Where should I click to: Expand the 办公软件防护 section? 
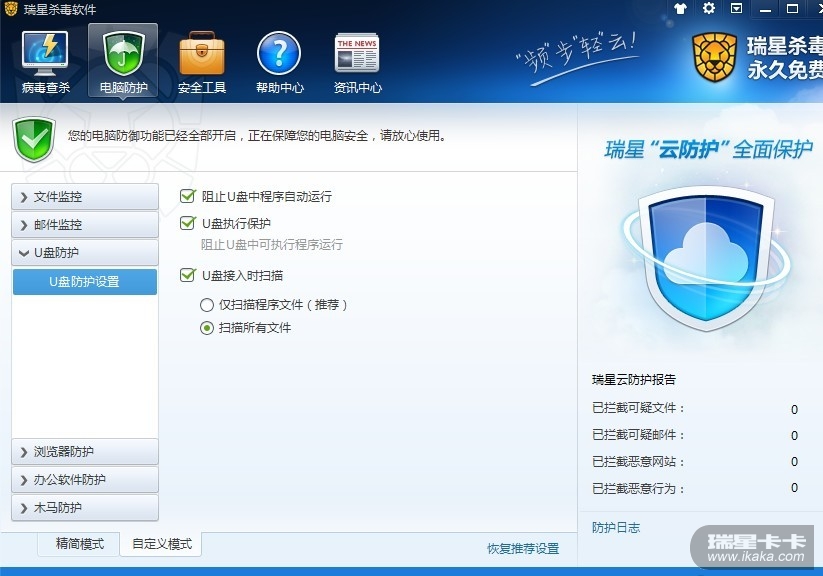85,479
